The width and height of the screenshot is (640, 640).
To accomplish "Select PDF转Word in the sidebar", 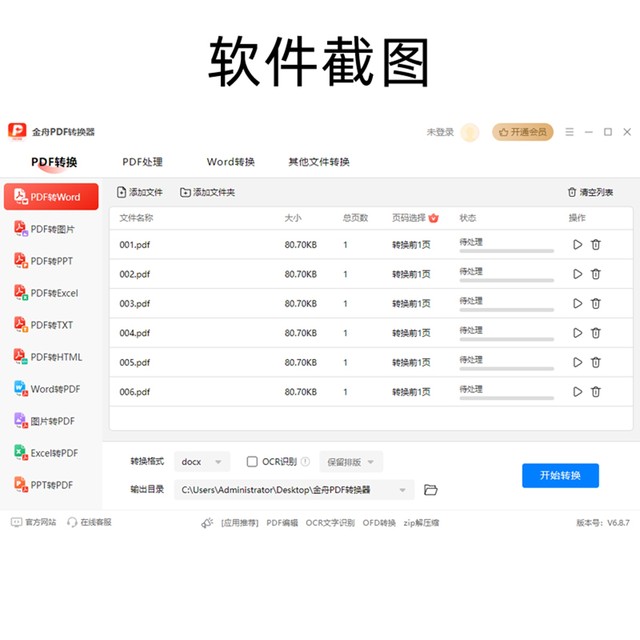I will pos(51,197).
